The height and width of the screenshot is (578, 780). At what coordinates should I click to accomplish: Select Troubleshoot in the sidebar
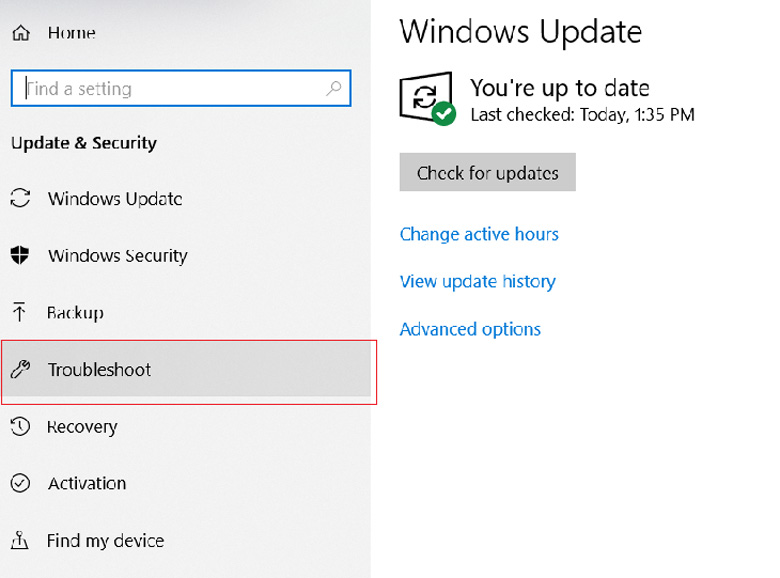[185, 370]
